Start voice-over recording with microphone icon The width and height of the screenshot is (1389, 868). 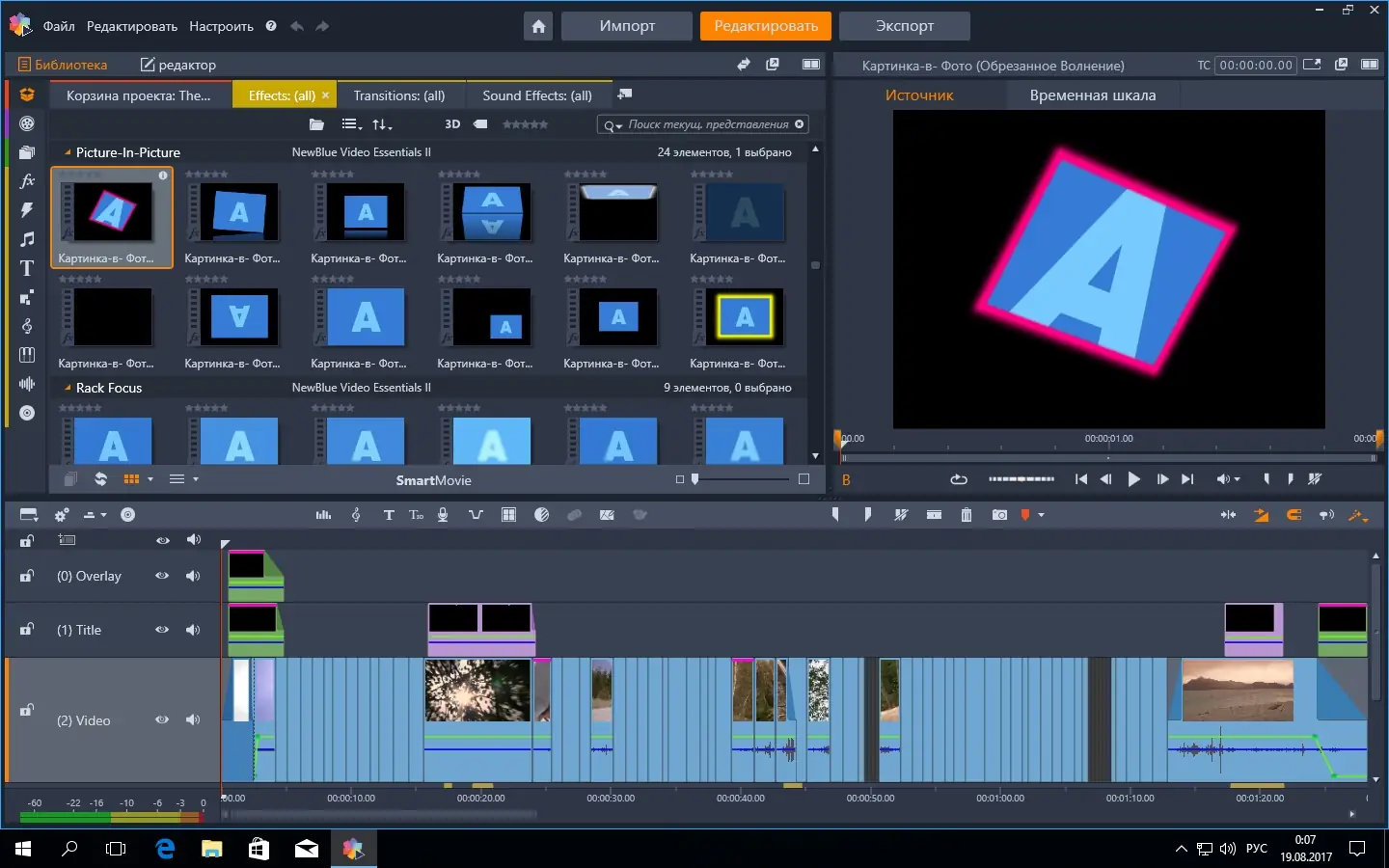[442, 514]
